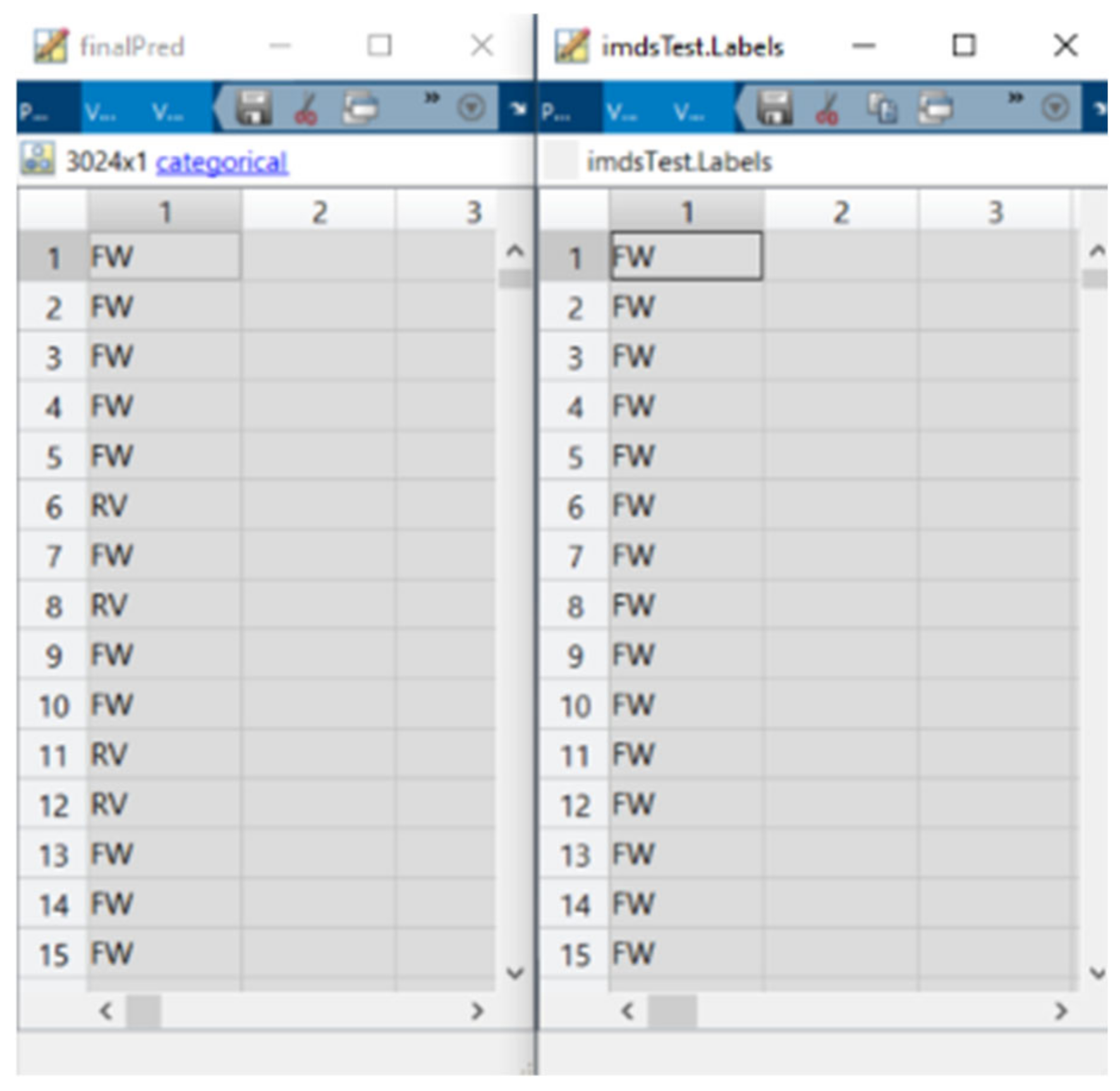Click Copy icon in imdsTest.Labels toolbar

(x=882, y=109)
